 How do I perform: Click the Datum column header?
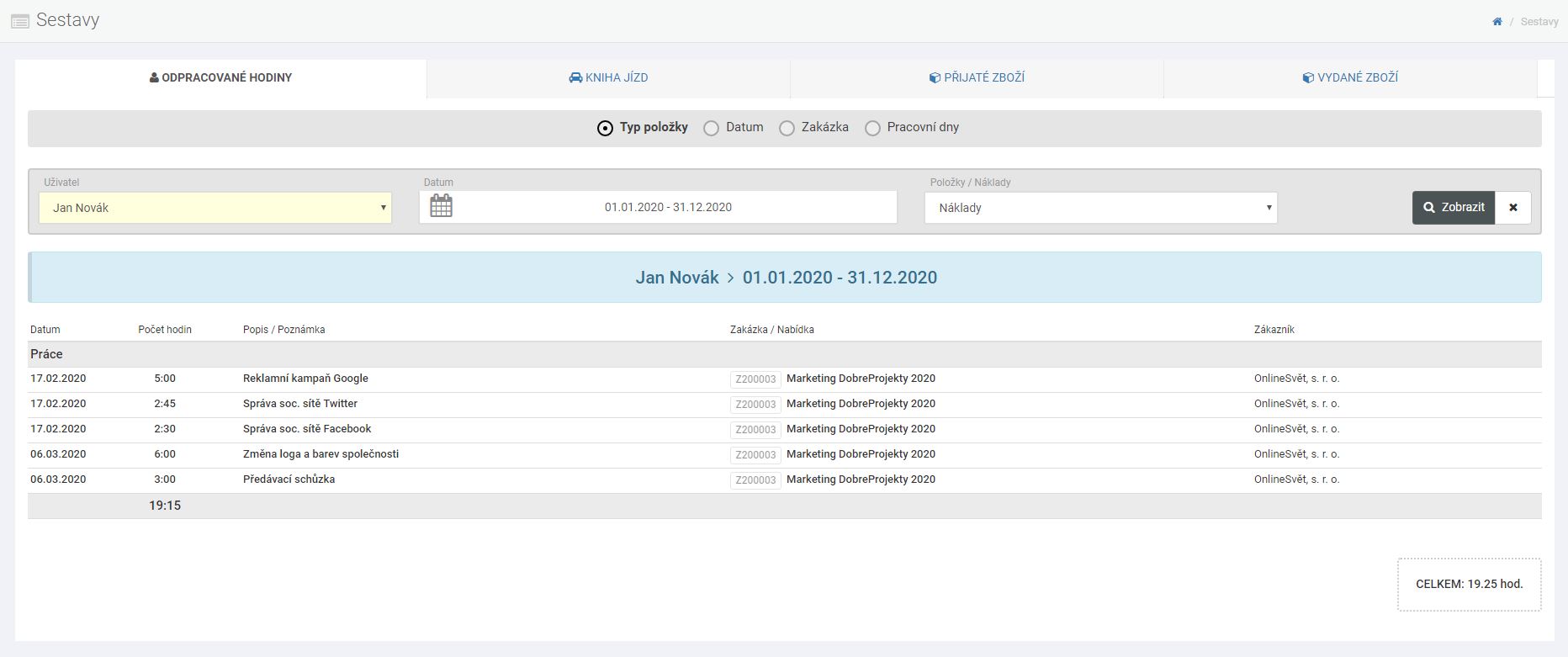click(x=45, y=330)
